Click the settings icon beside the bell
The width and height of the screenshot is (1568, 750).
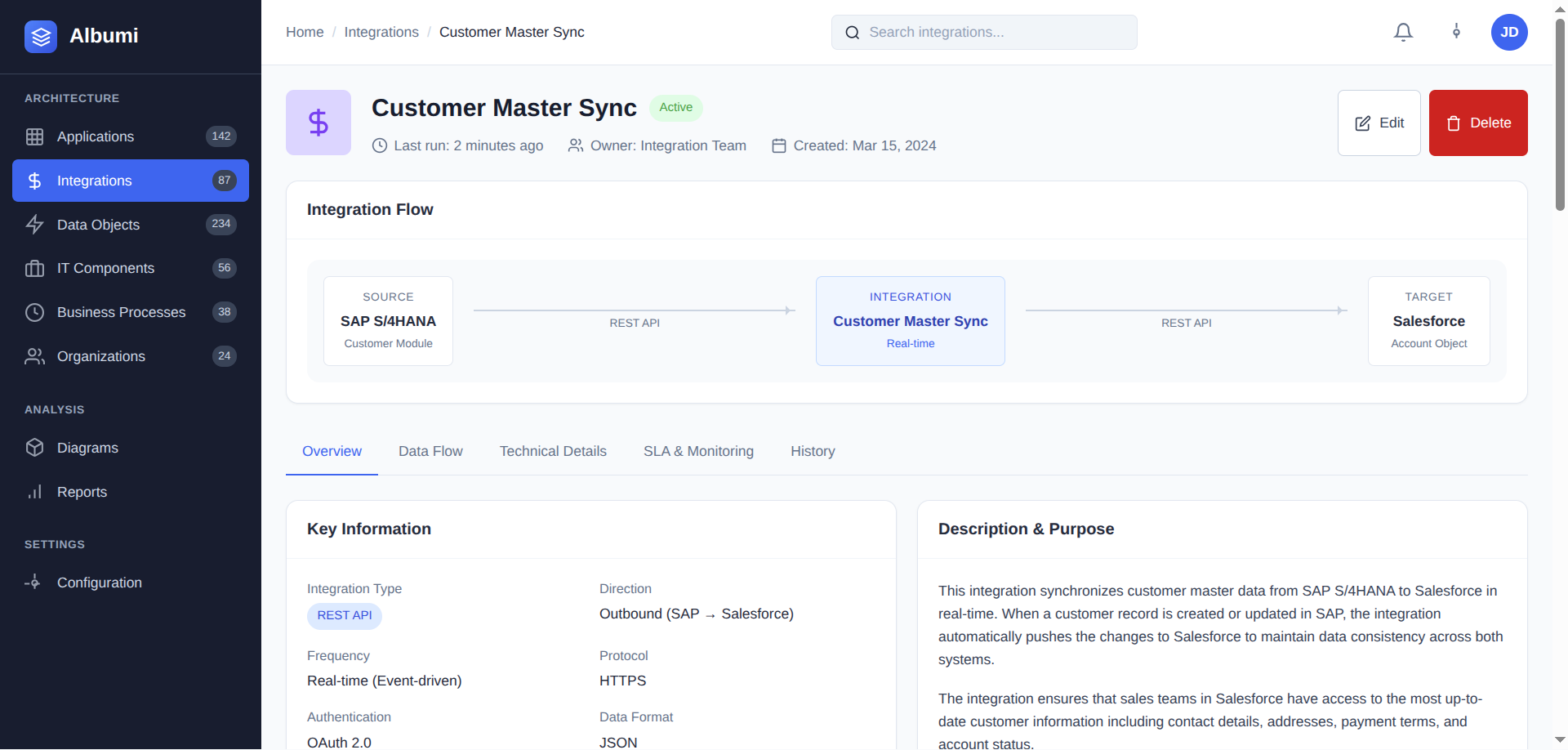point(1456,32)
